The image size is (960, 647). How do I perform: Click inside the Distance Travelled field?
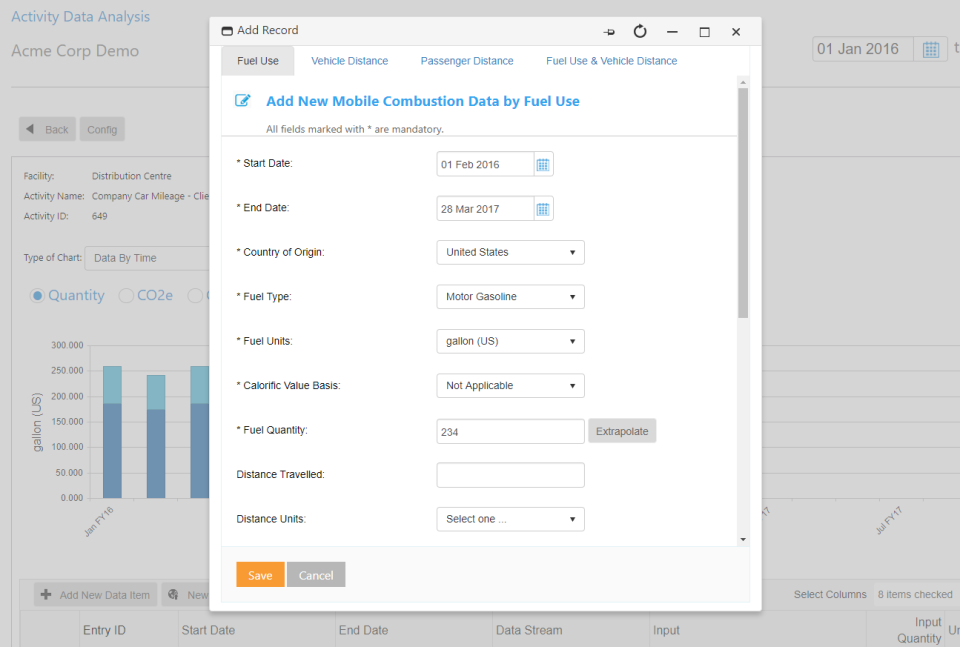pyautogui.click(x=510, y=474)
